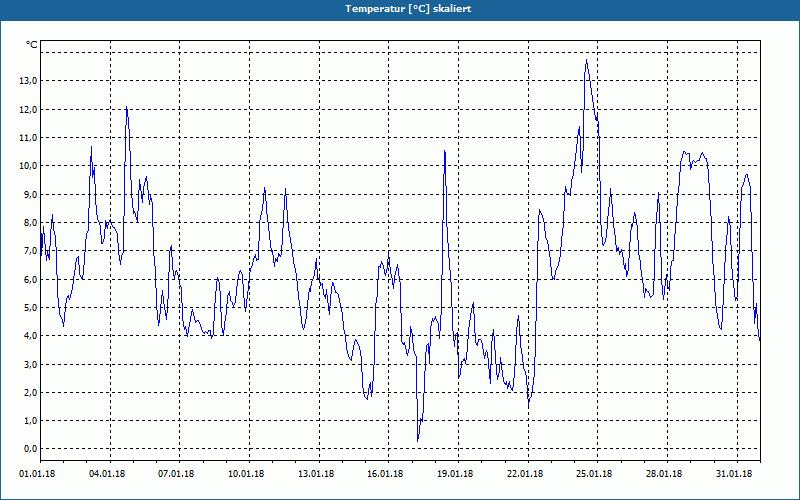This screenshot has height=500, width=800.
Task: Click the 5,0 y-axis label
Action: tap(30, 308)
